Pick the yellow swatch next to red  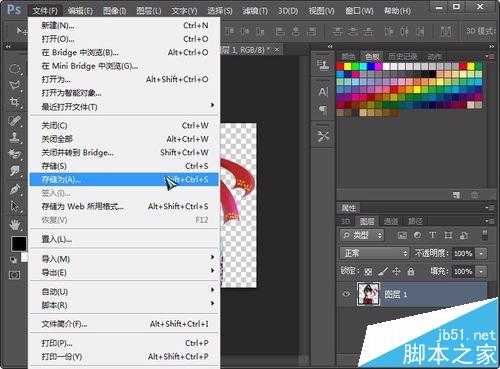[348, 67]
